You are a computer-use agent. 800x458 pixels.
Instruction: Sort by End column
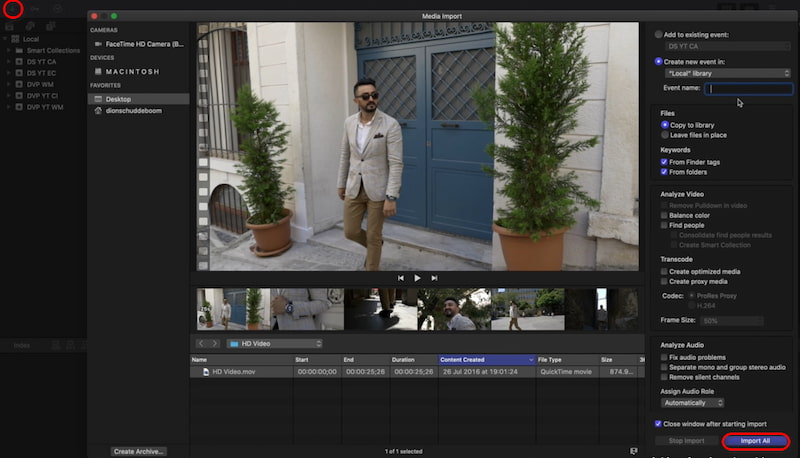(x=365, y=360)
